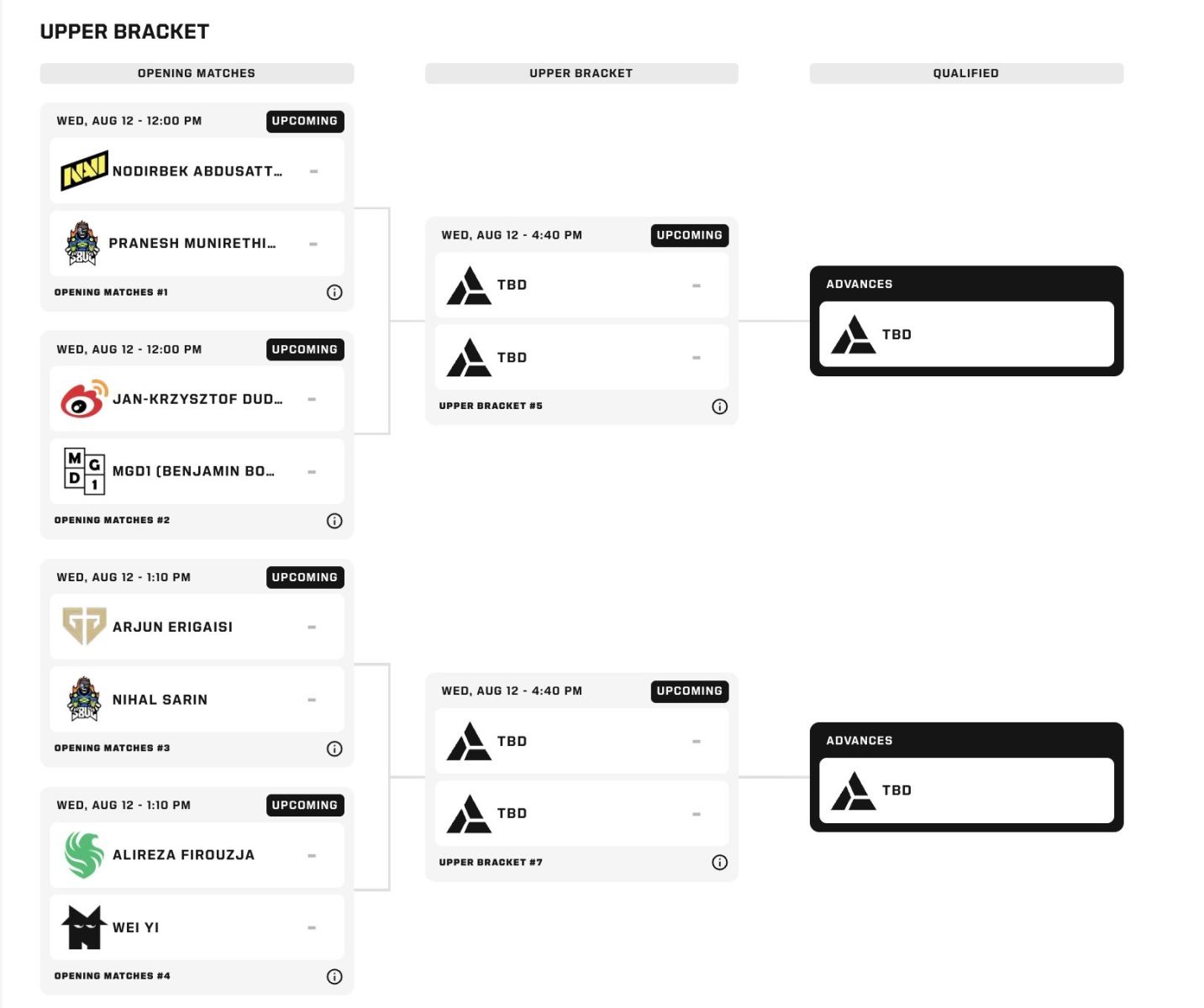This screenshot has width=1204, height=1008.
Task: Open info icon for Opening Matches #3
Action: 334,748
